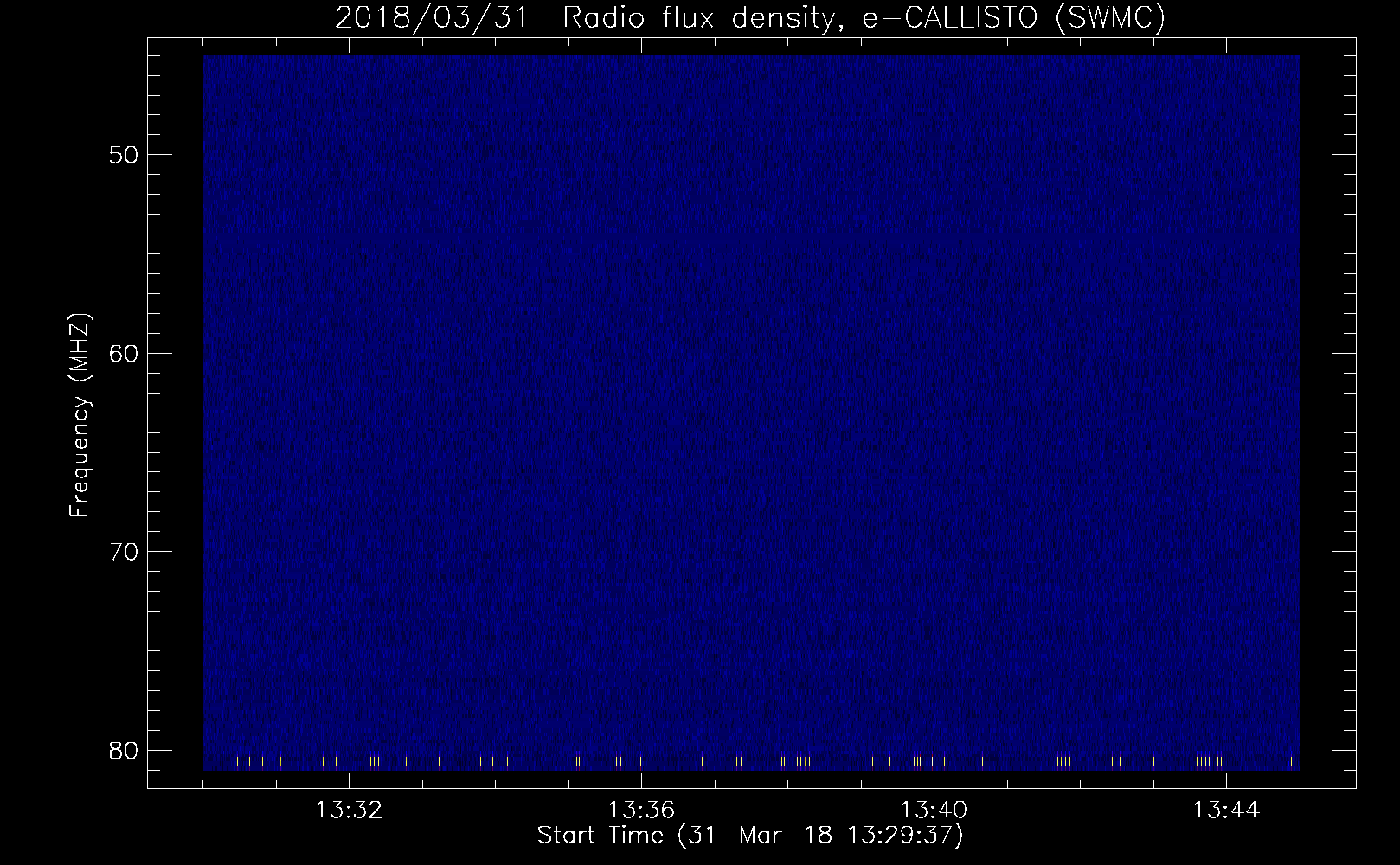This screenshot has height=865, width=1400.
Task: Click the plot title 'Radio flux density, e-CALLISTO (SWMC)'
Action: click(864, 17)
